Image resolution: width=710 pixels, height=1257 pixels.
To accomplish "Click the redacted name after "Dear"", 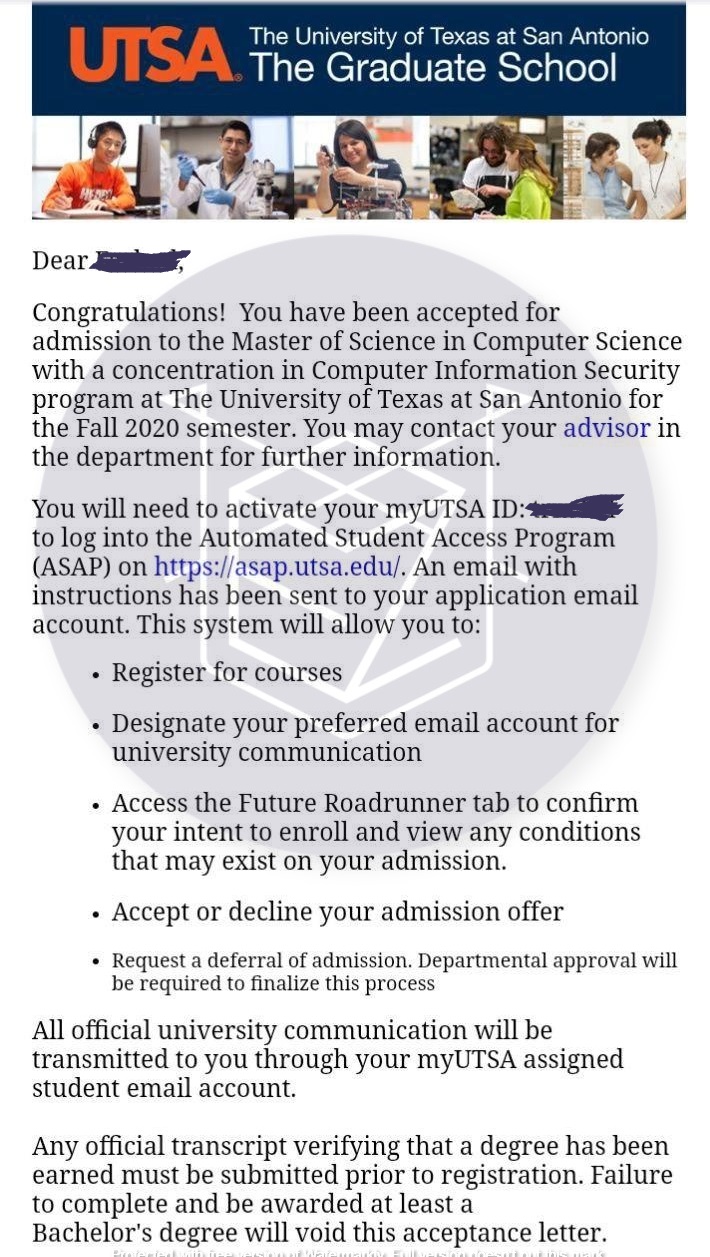I will pos(139,261).
